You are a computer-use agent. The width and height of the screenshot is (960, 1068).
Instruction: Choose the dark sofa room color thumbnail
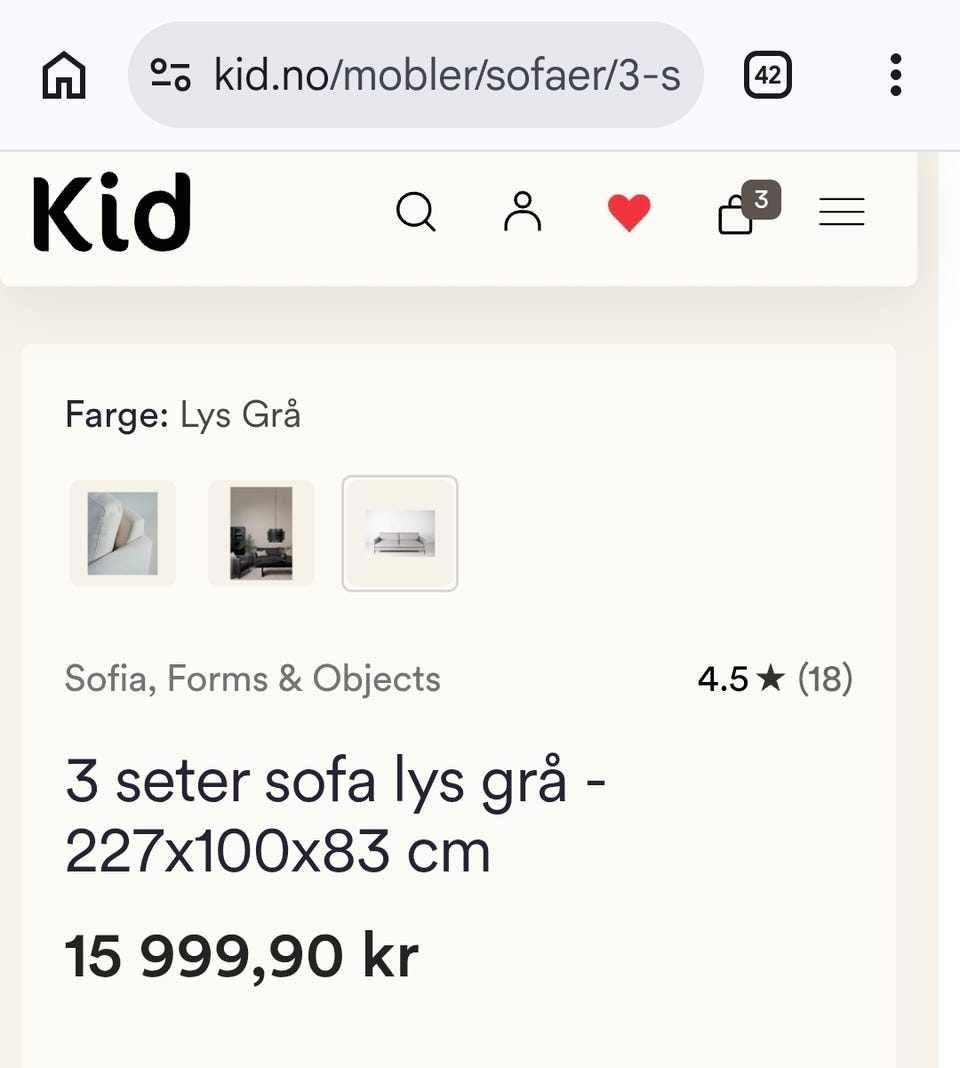261,533
